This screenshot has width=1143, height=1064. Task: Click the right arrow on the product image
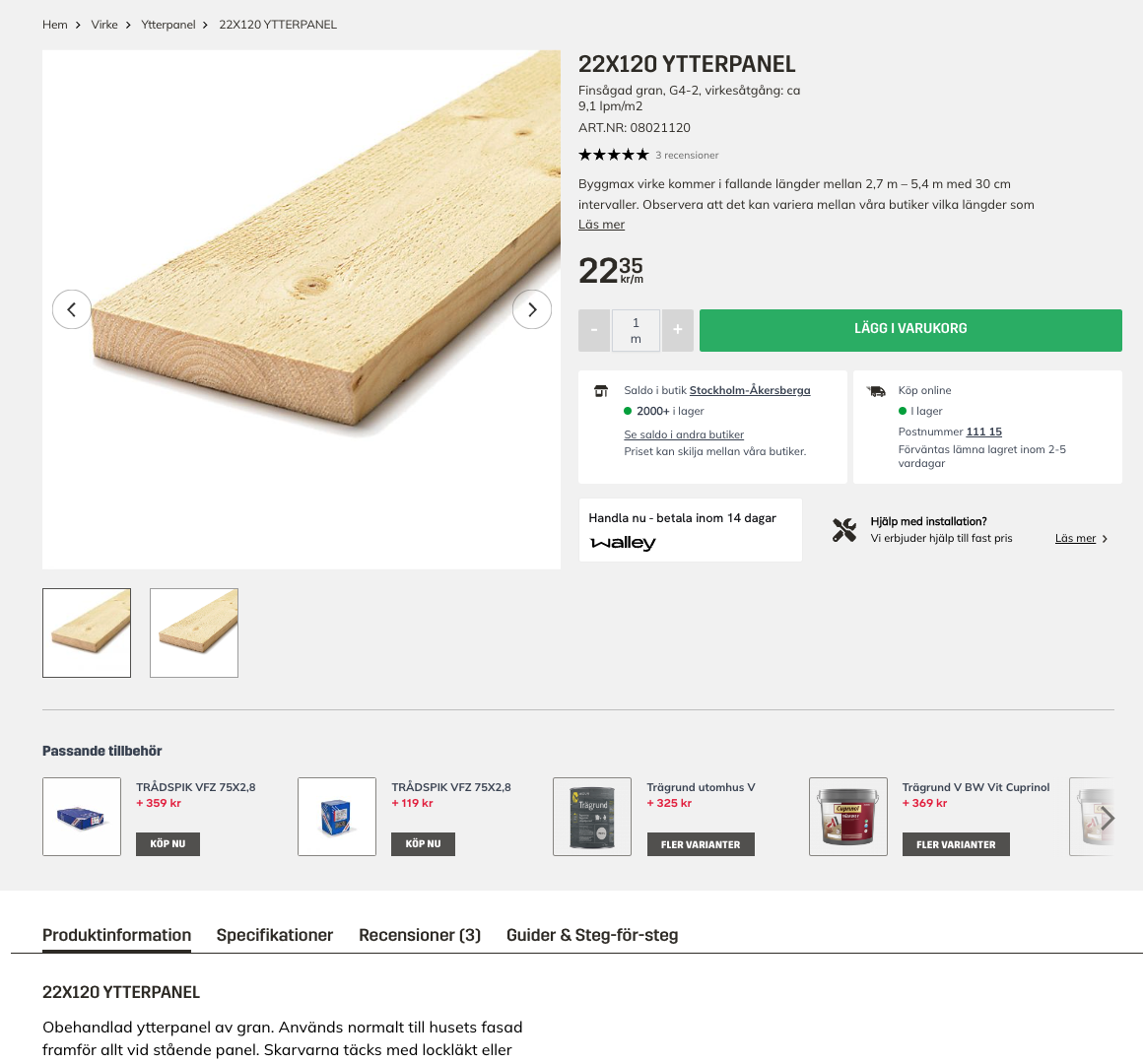[x=532, y=308]
